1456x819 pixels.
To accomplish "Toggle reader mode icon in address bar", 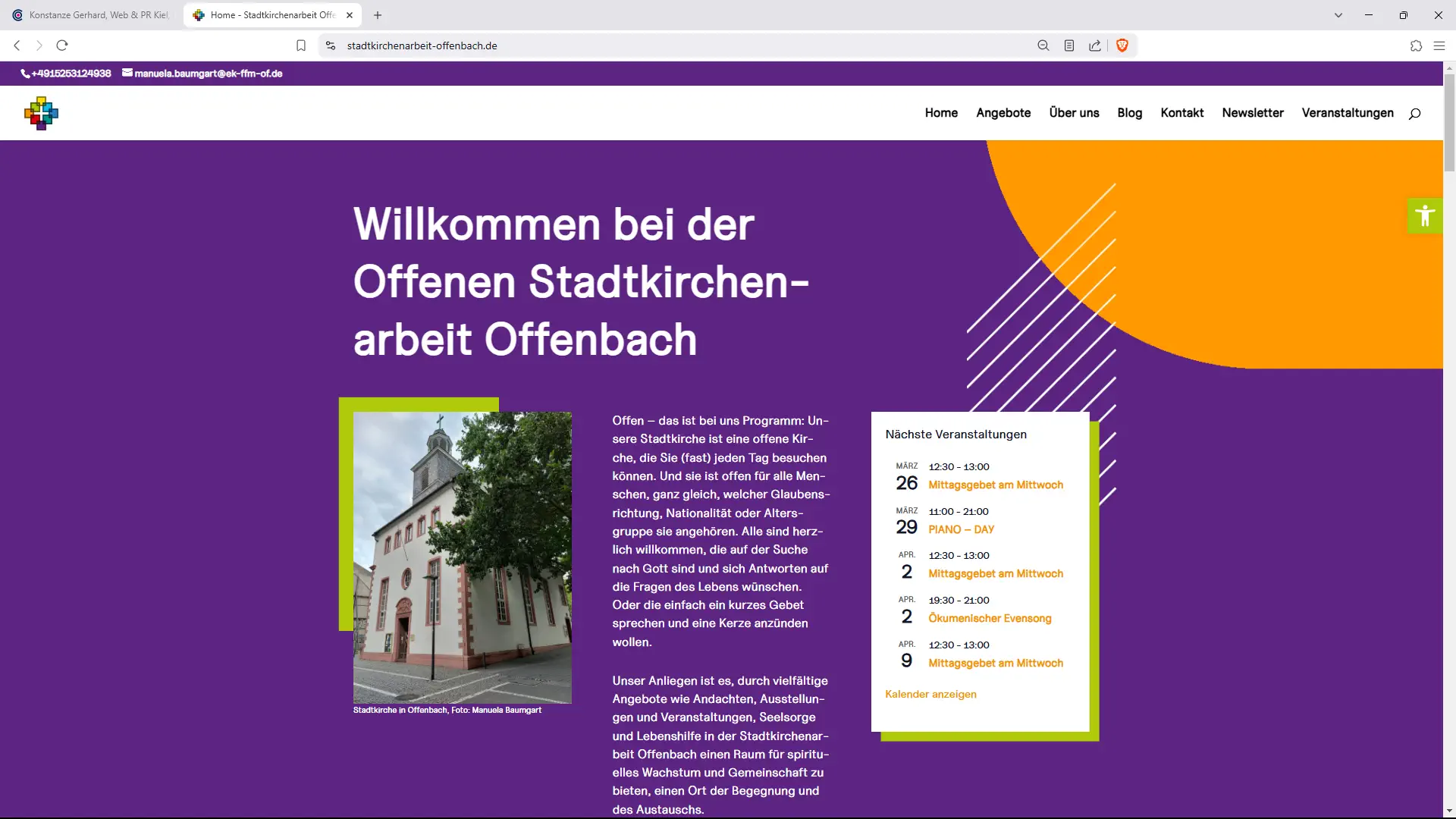I will pyautogui.click(x=1069, y=45).
